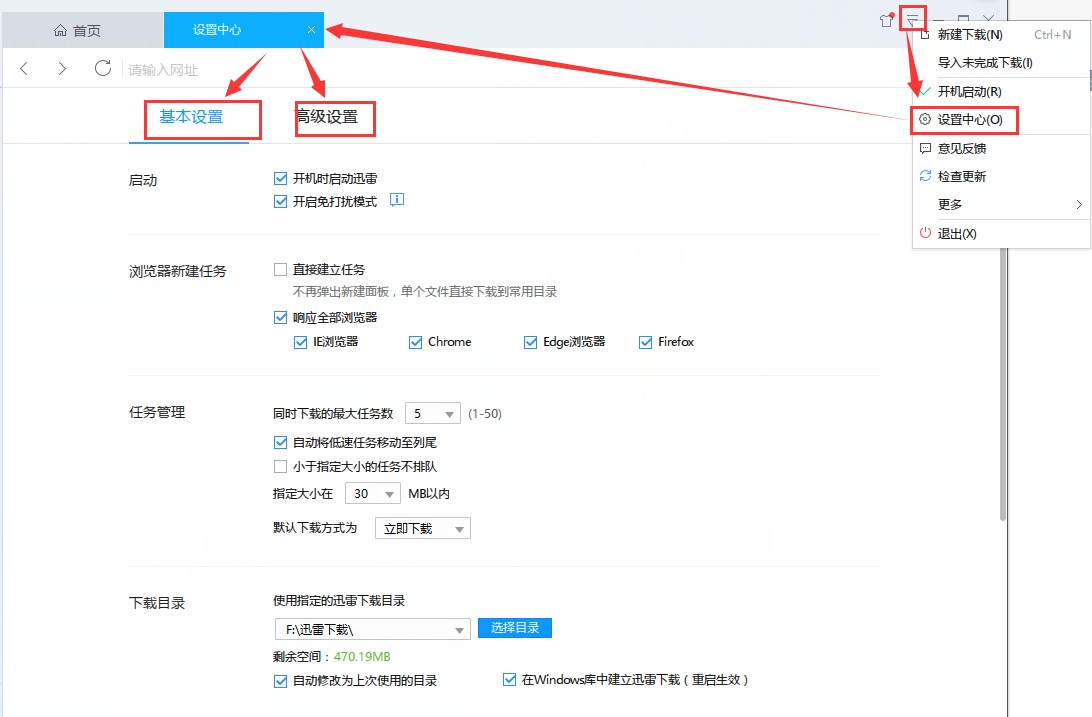Open the main hamburger menu icon
Image resolution: width=1092 pixels, height=717 pixels.
pos(911,17)
